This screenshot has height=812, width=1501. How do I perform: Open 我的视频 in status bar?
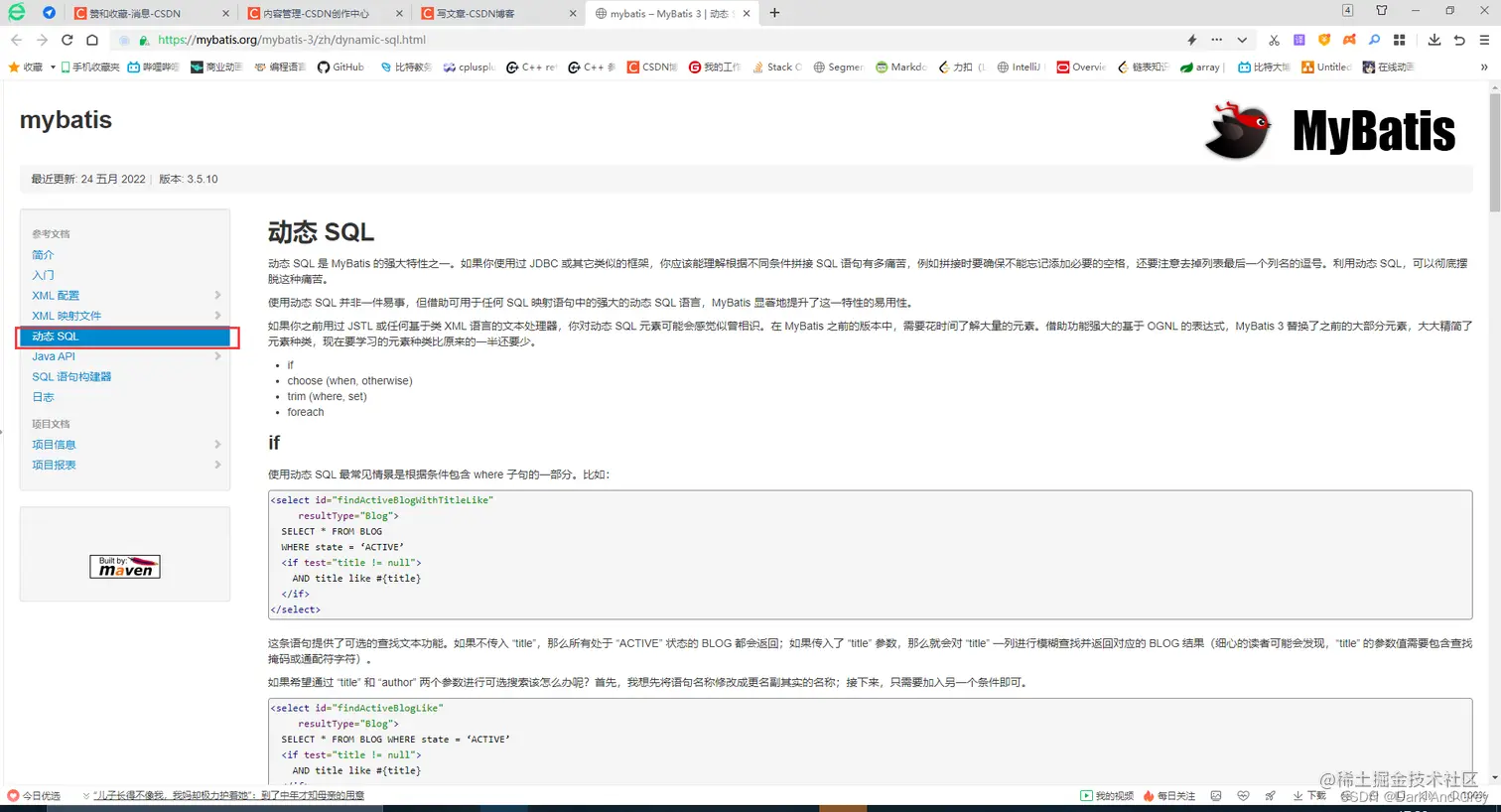(1107, 796)
